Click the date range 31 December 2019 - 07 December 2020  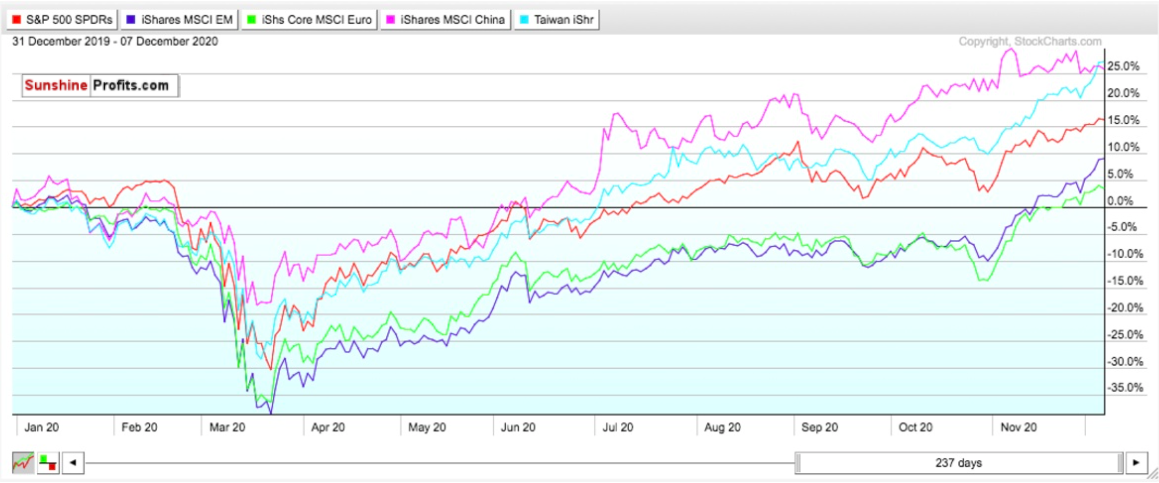coord(115,42)
